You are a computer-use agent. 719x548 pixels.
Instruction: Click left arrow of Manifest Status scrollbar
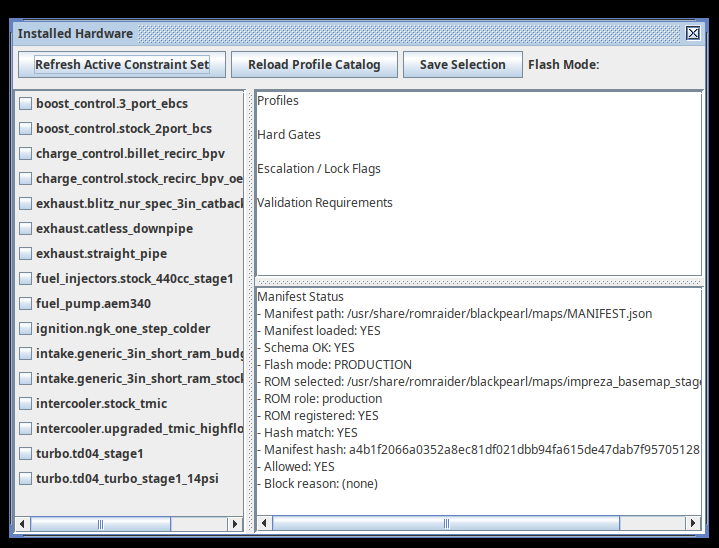click(264, 523)
